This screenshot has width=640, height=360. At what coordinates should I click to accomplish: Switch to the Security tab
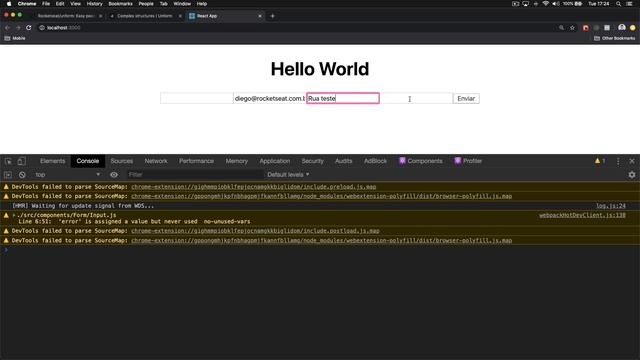[x=313, y=161]
